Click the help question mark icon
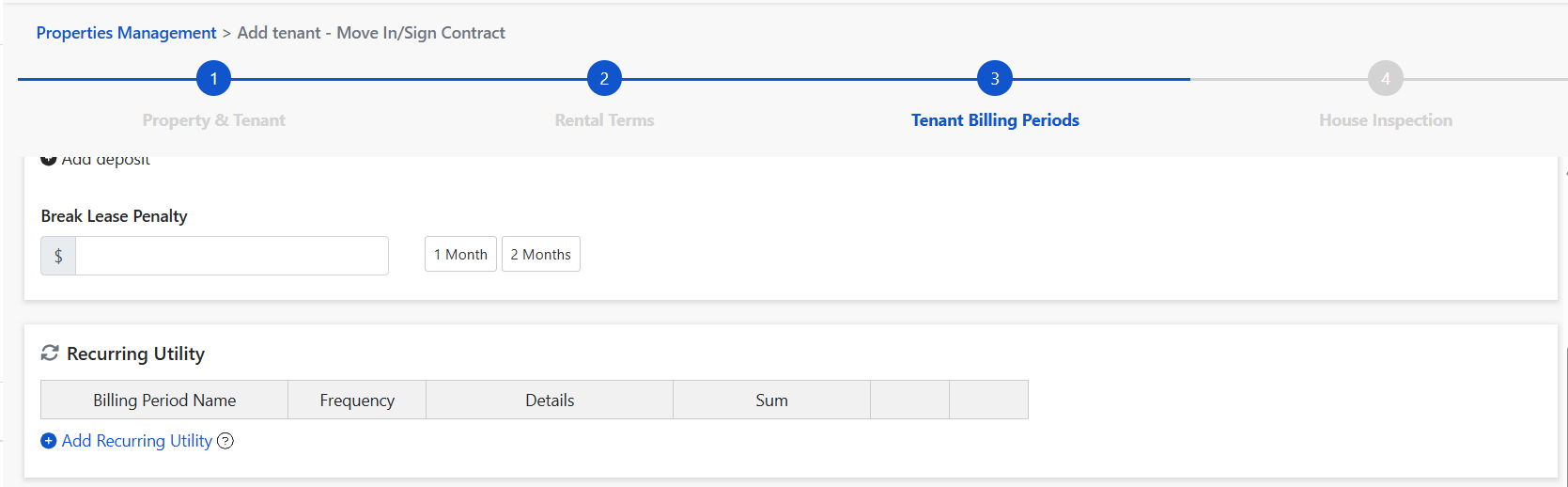The width and height of the screenshot is (1568, 487). pyautogui.click(x=225, y=441)
